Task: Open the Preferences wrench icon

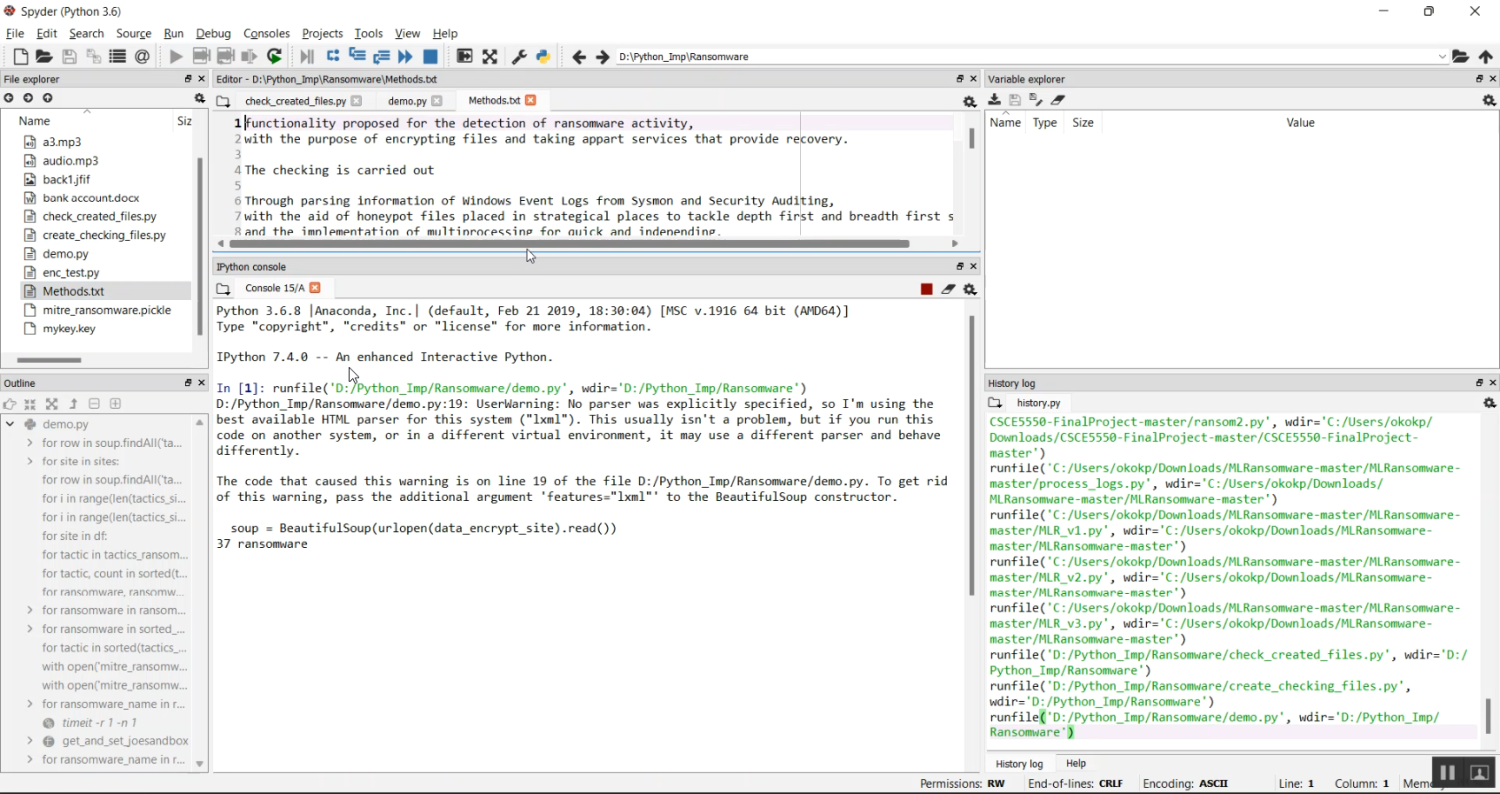Action: (519, 57)
